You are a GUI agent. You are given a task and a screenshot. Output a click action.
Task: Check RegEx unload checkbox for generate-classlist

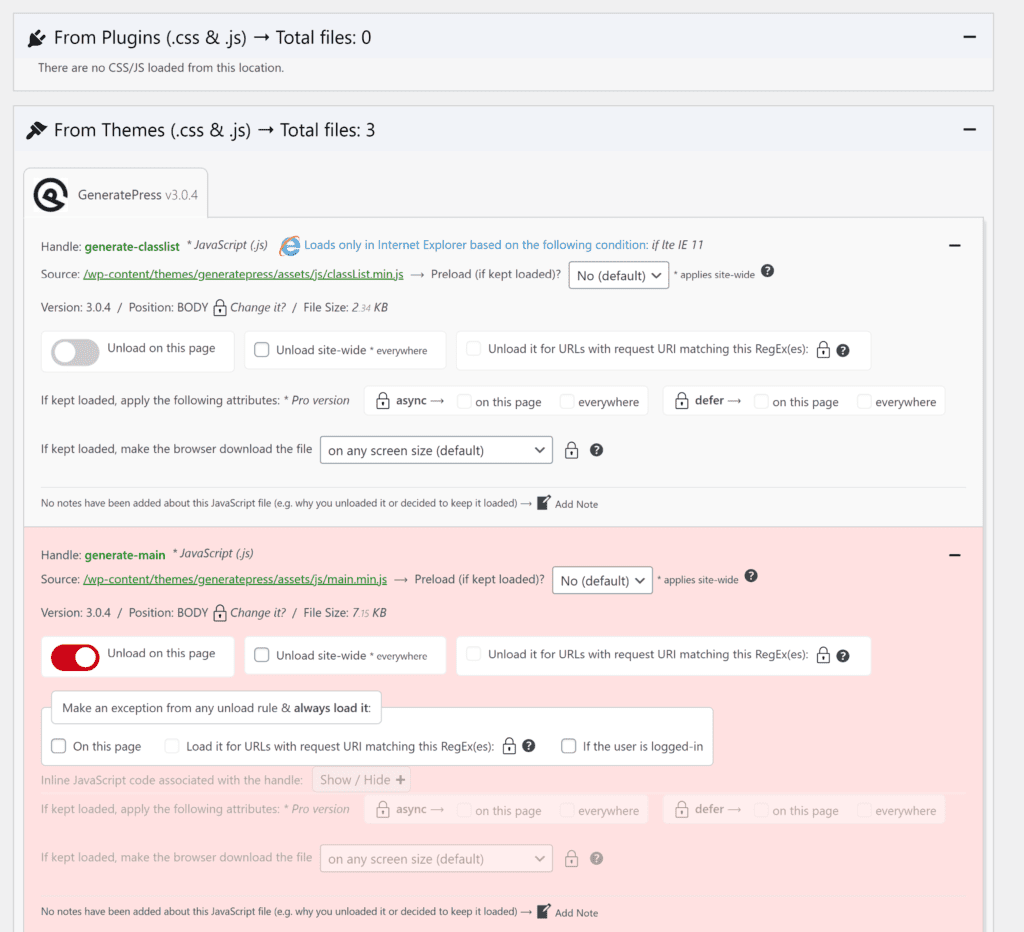pos(473,349)
